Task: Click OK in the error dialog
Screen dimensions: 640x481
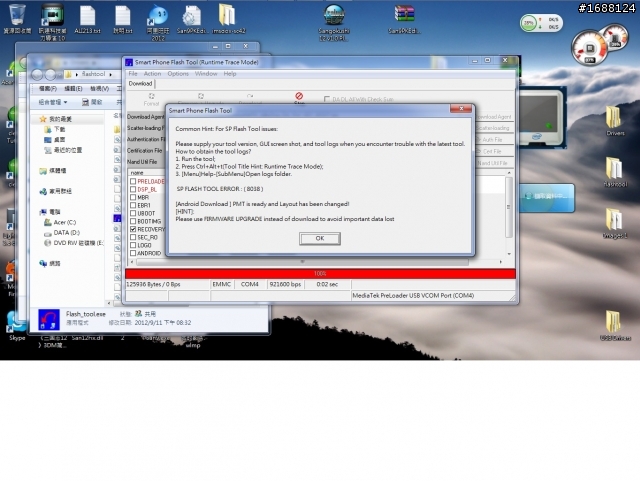Action: [x=320, y=238]
